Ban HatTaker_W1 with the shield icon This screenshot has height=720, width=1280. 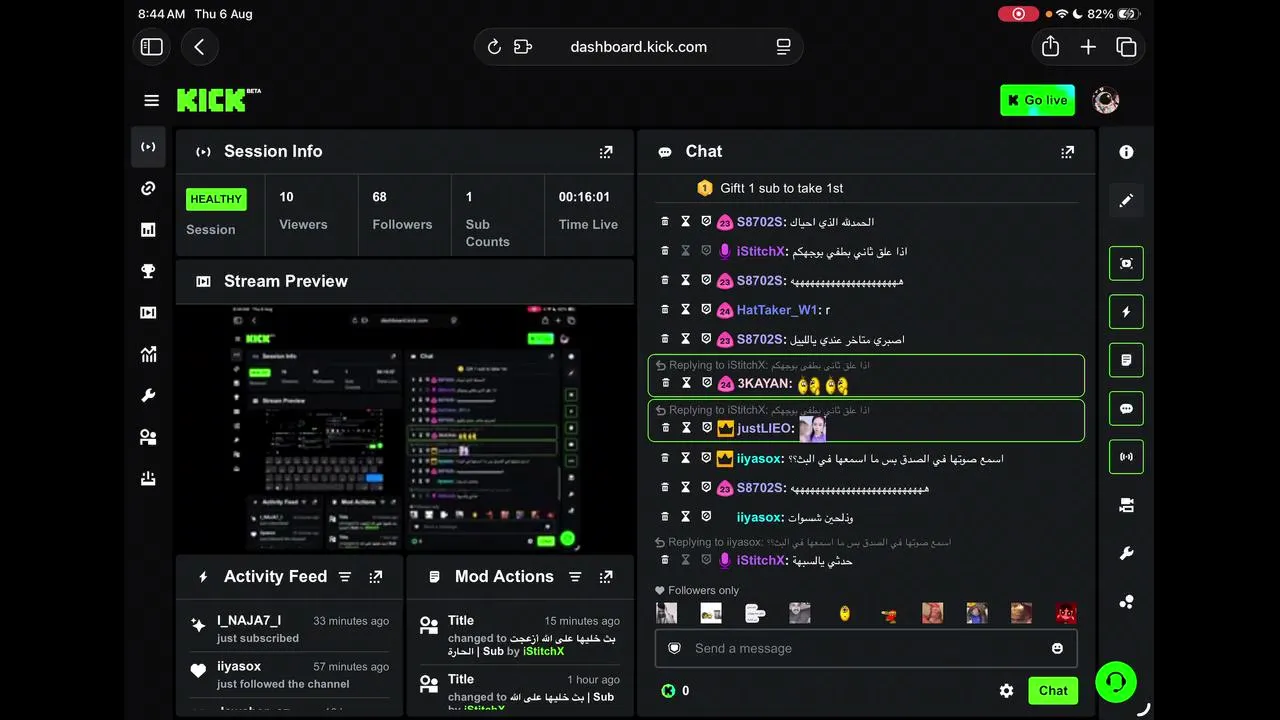pos(706,310)
